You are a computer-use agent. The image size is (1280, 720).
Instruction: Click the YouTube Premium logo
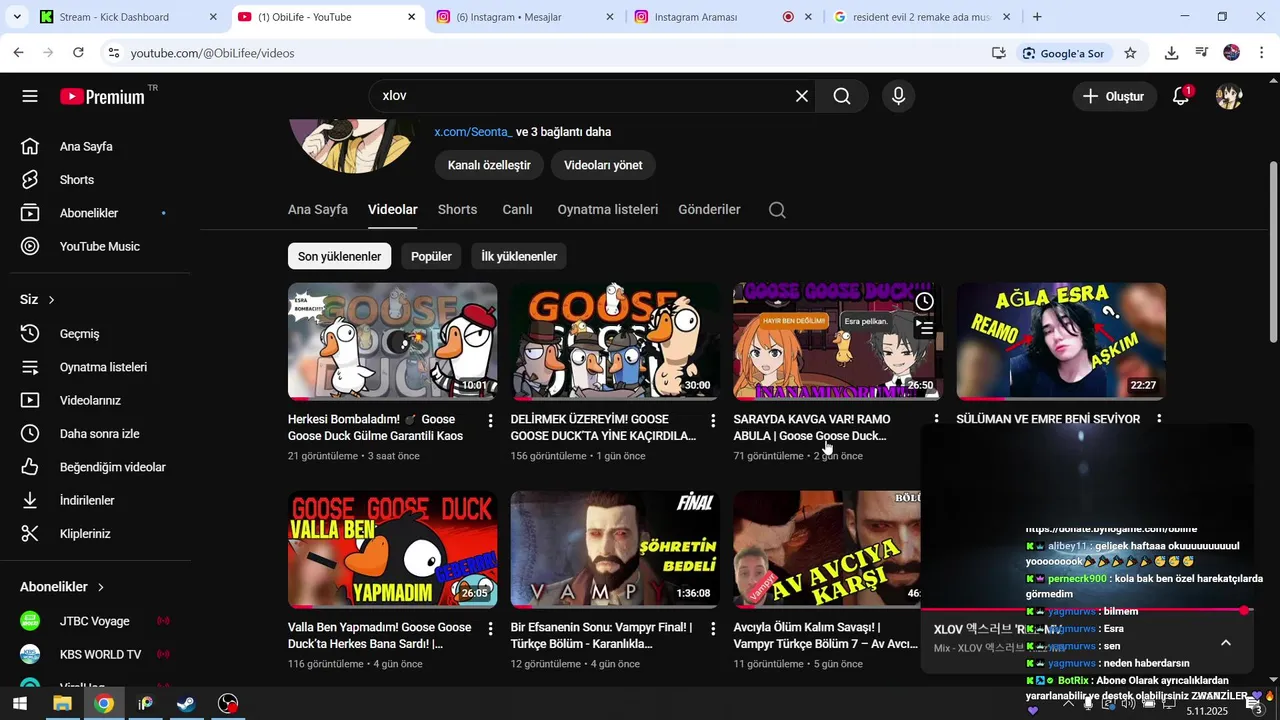coord(103,96)
